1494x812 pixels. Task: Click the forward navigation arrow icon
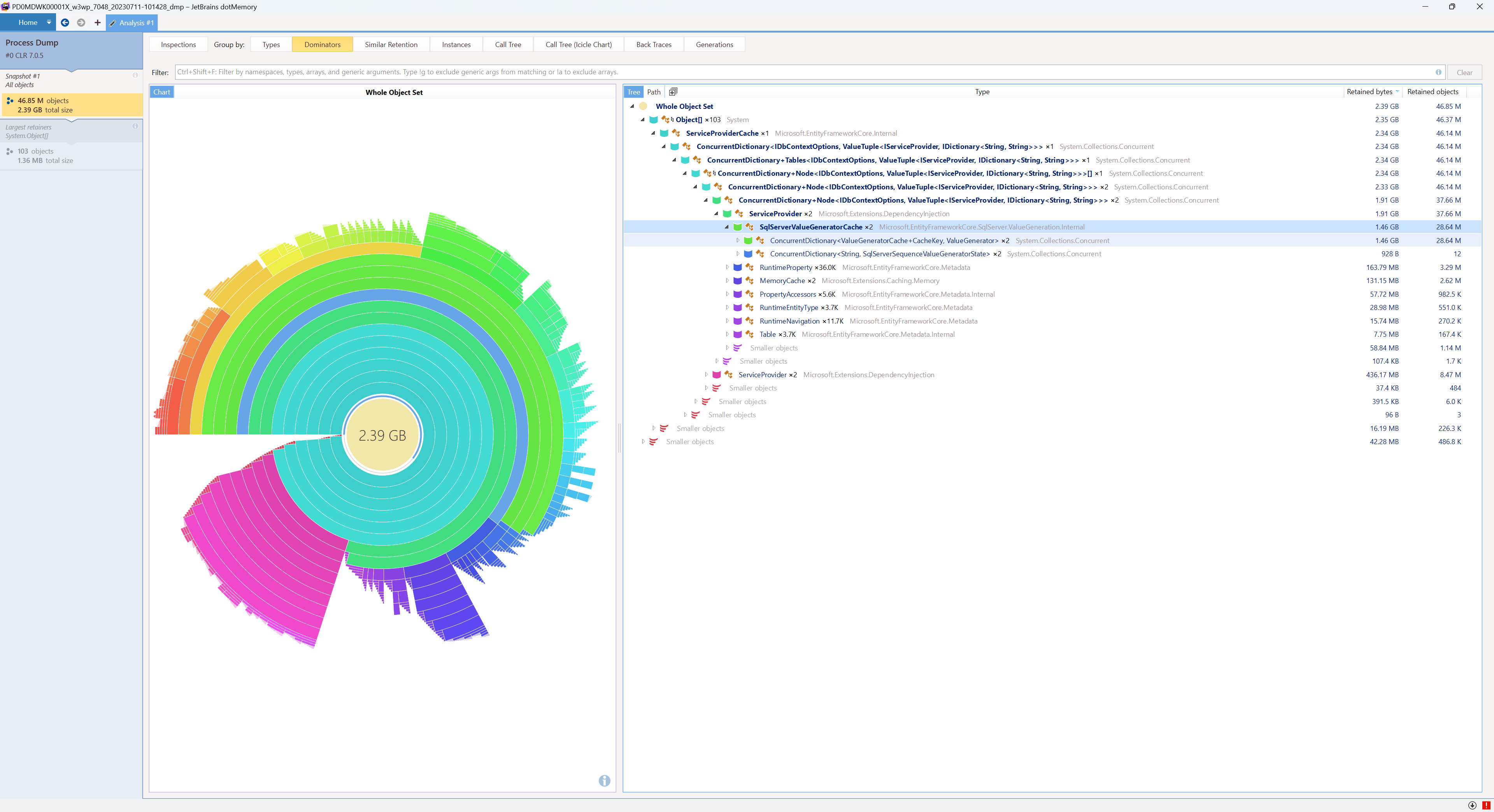pos(81,23)
